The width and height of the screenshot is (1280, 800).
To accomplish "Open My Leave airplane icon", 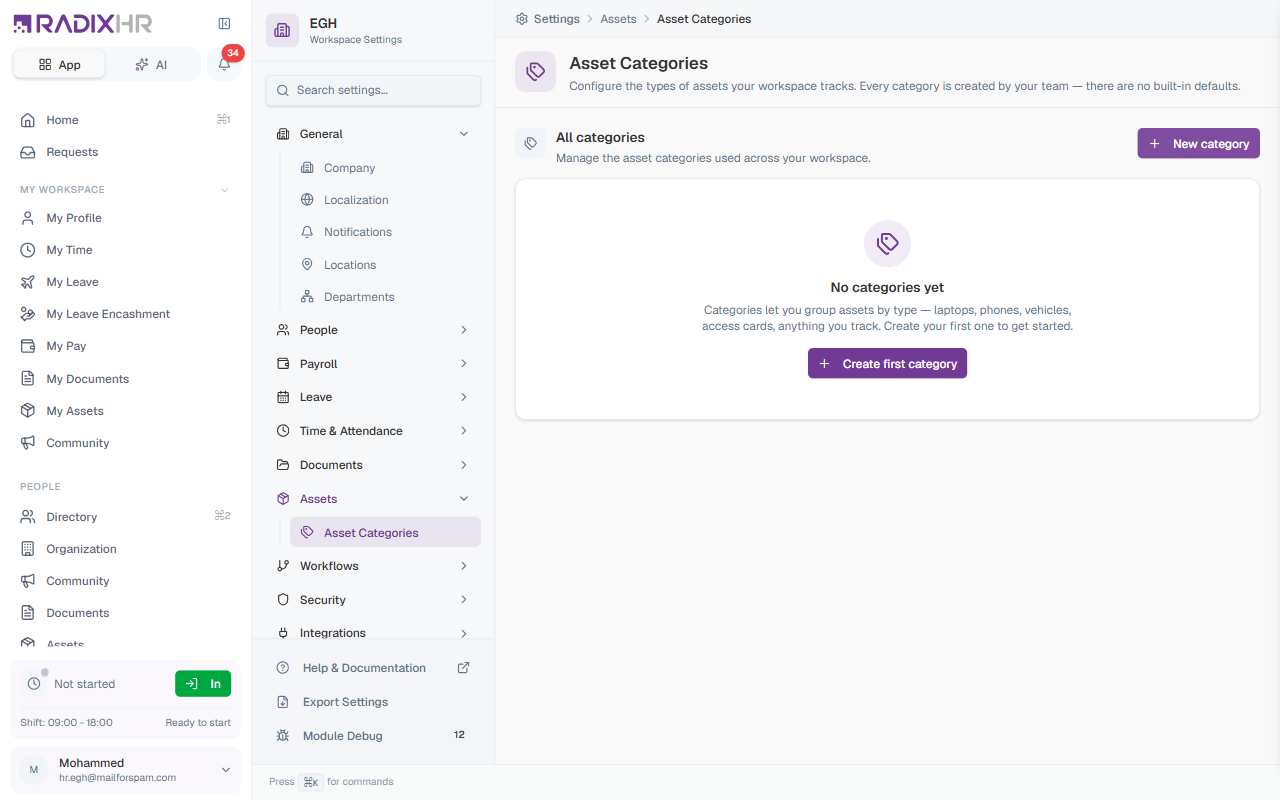I will [28, 282].
